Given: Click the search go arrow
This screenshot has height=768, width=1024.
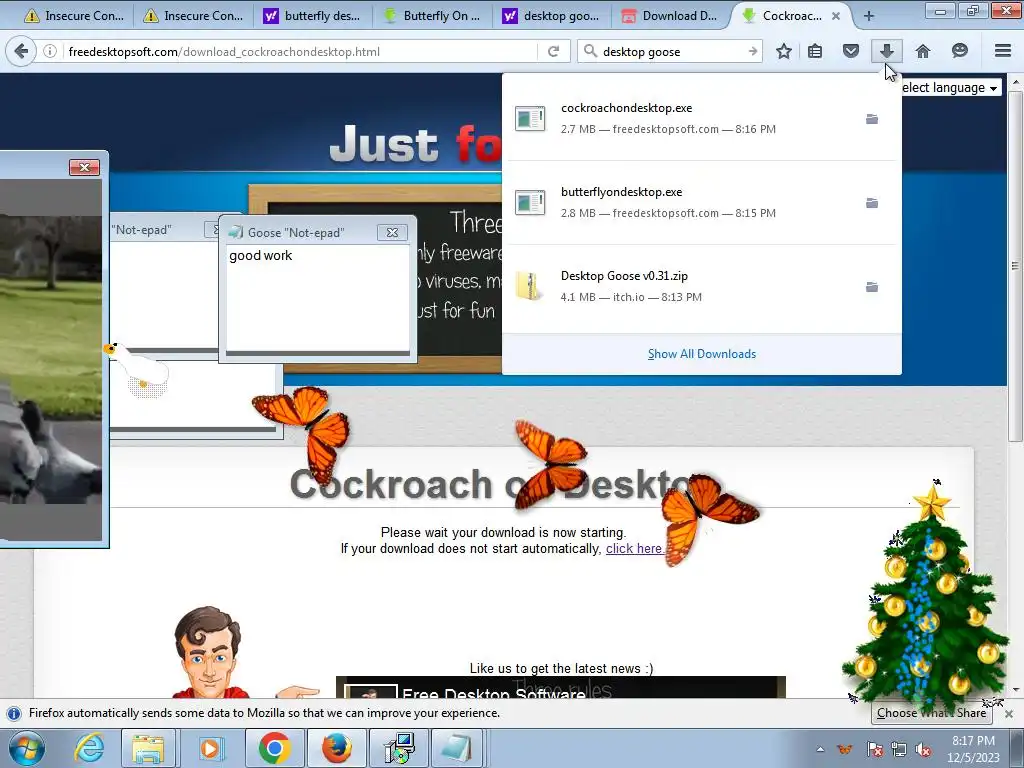Looking at the screenshot, I should 752,51.
